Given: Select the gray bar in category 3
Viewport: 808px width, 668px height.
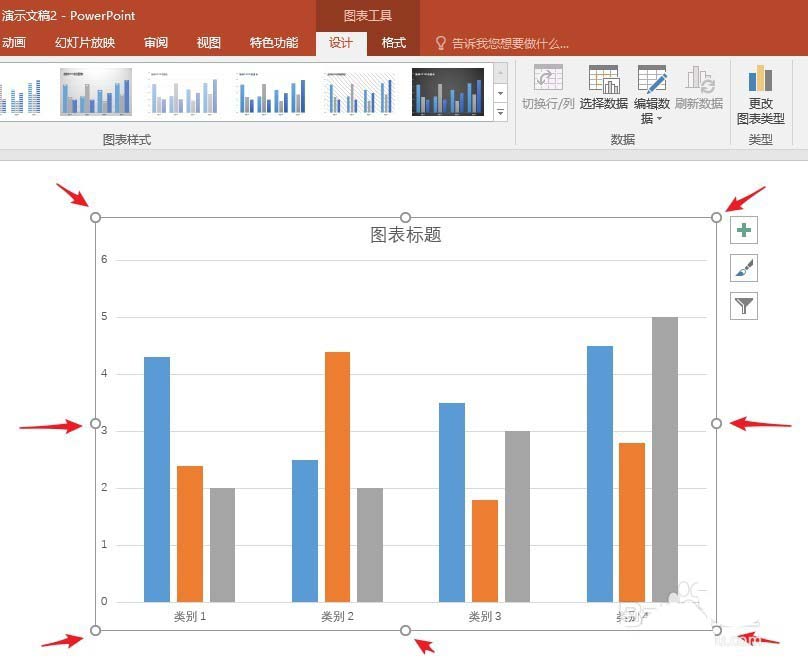Looking at the screenshot, I should pos(517,516).
